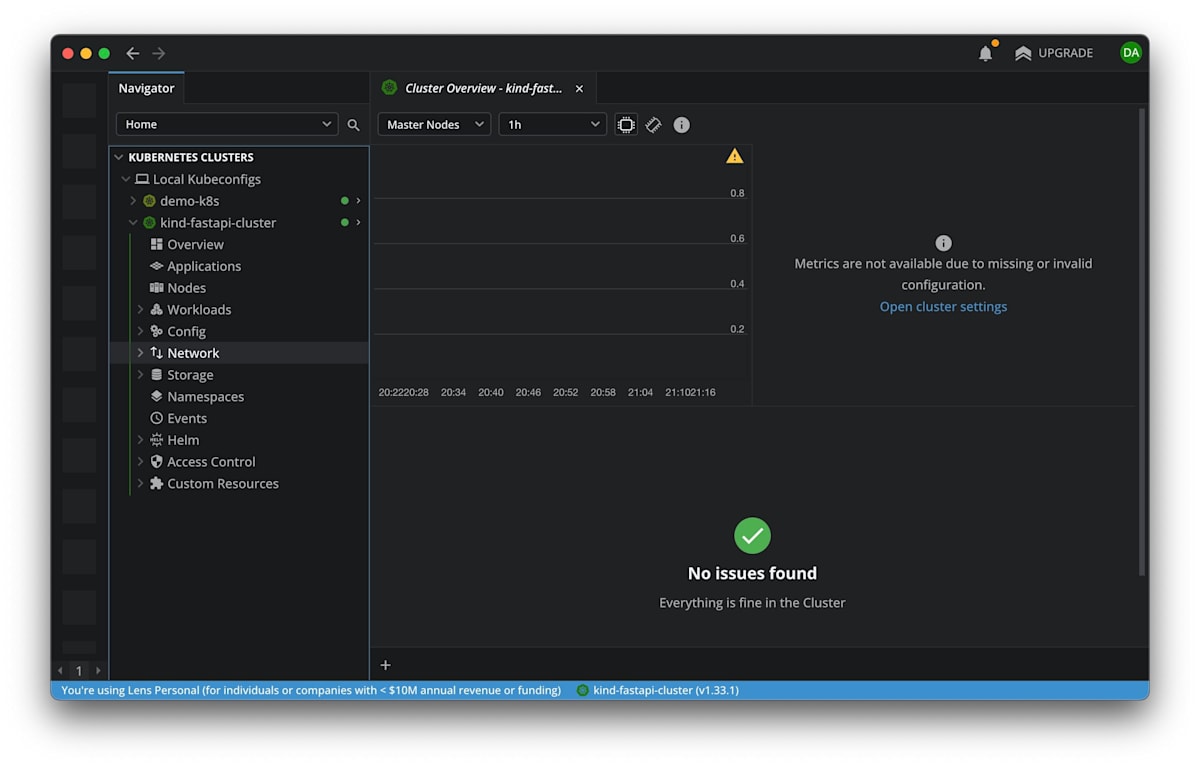The width and height of the screenshot is (1200, 767).
Task: Click the Nodes icon
Action: click(x=156, y=288)
